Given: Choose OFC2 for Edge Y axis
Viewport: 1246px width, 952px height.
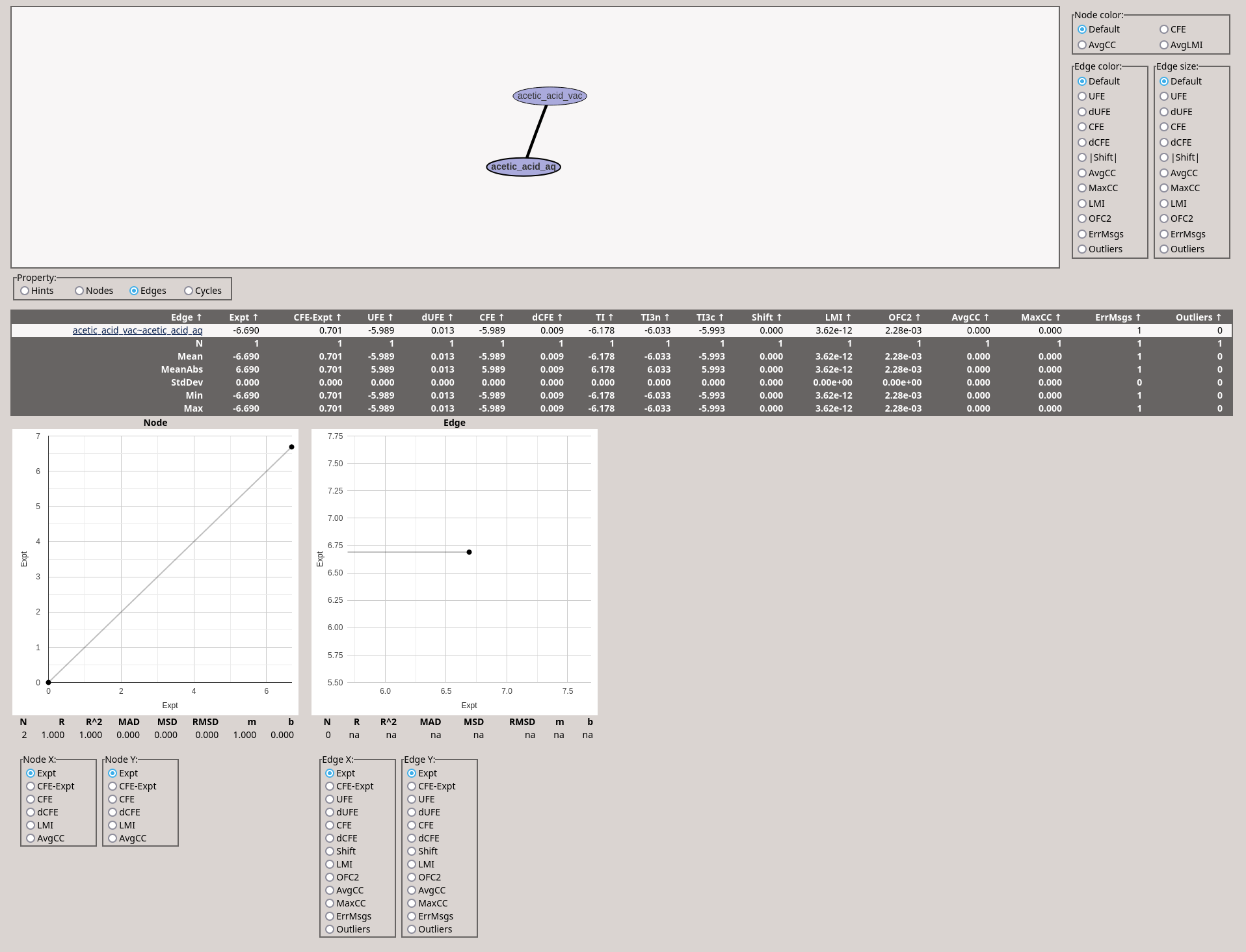Looking at the screenshot, I should pos(412,877).
